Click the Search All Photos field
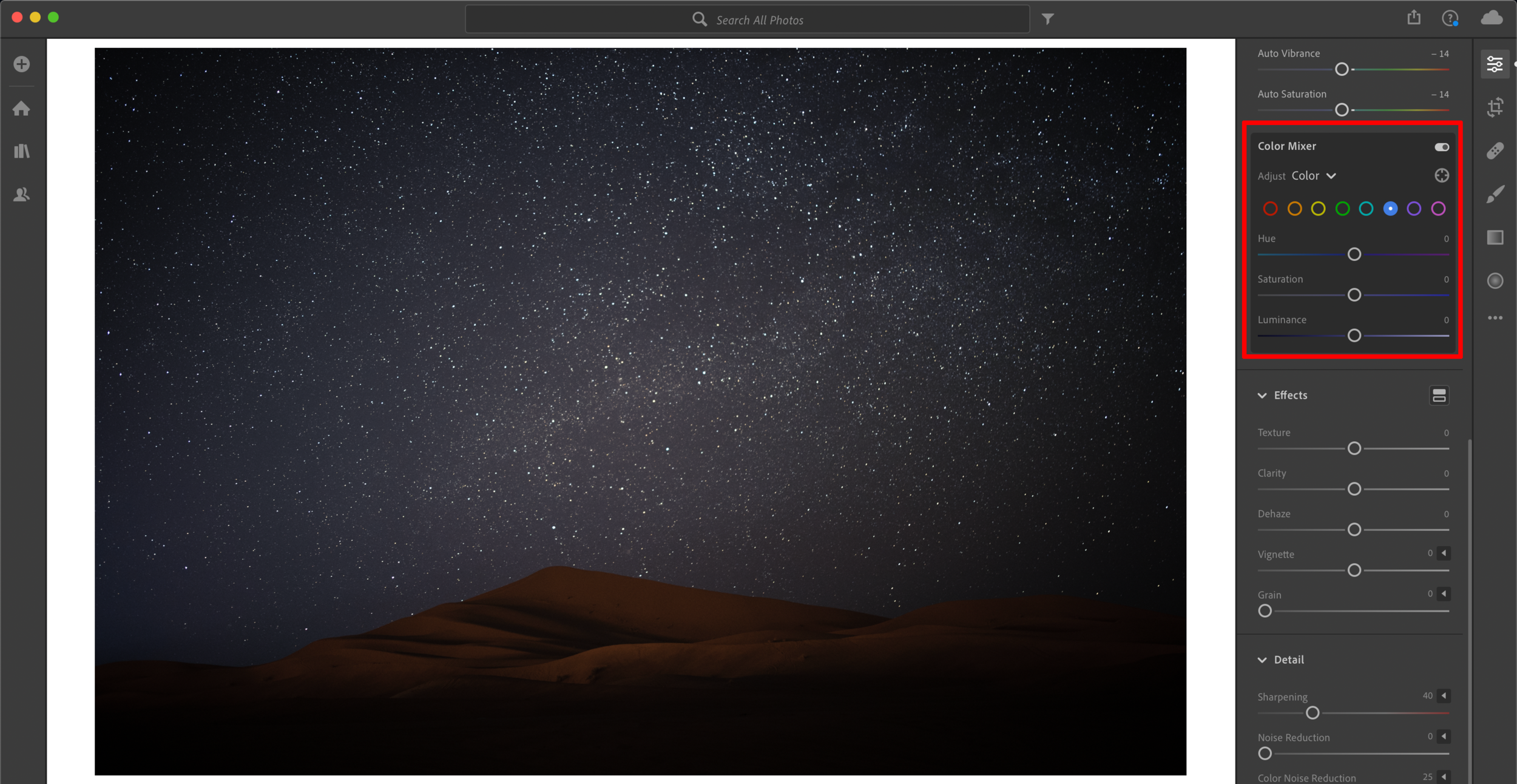The image size is (1517, 784). pyautogui.click(x=758, y=20)
